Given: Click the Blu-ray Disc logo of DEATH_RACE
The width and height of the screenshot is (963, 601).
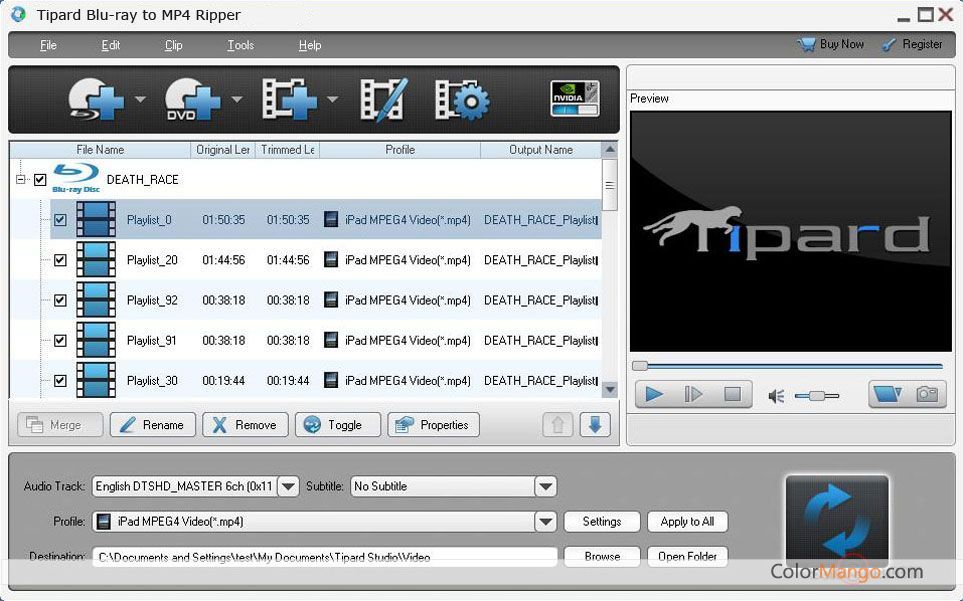Looking at the screenshot, I should (x=76, y=178).
